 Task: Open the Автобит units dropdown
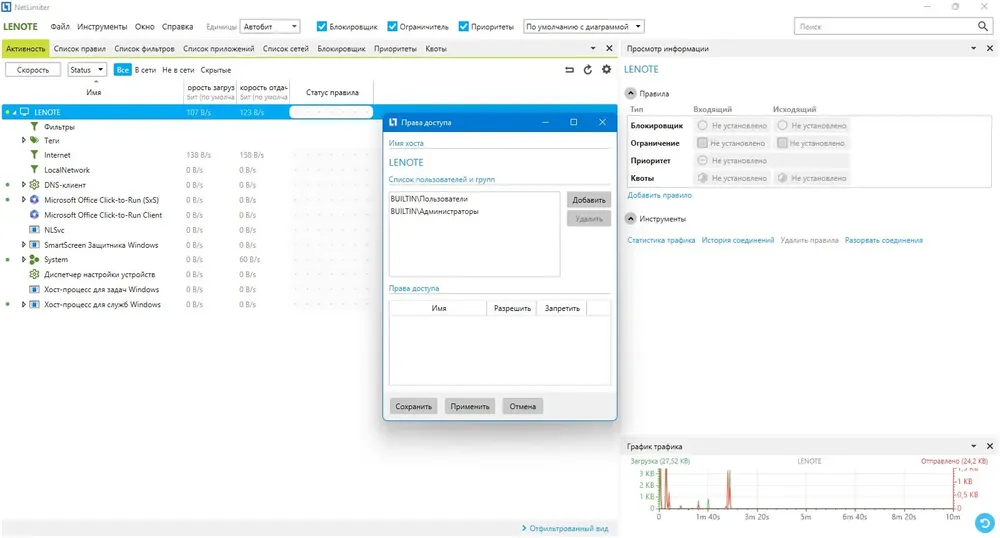point(270,27)
